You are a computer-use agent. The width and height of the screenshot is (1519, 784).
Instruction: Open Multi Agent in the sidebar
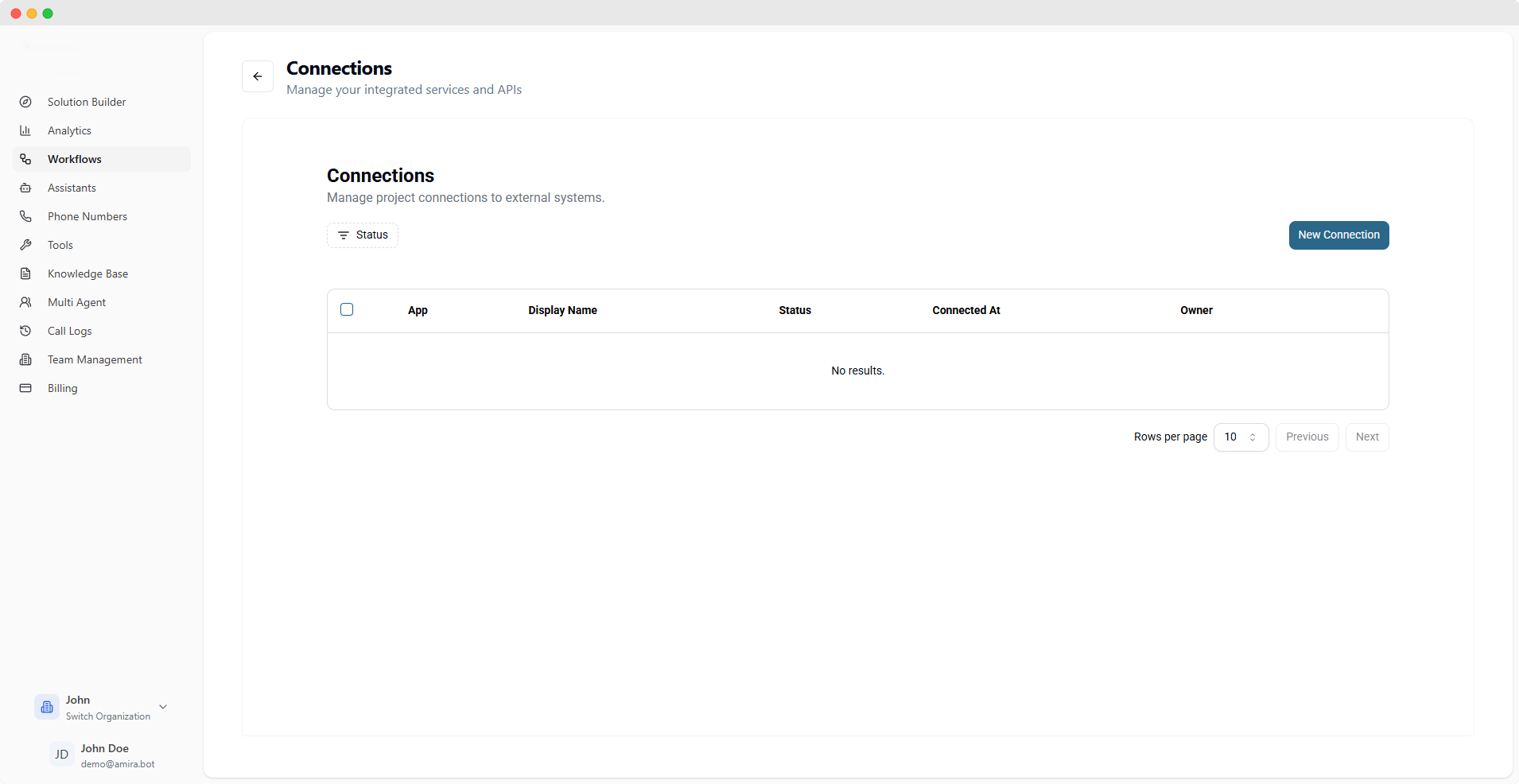pos(76,302)
